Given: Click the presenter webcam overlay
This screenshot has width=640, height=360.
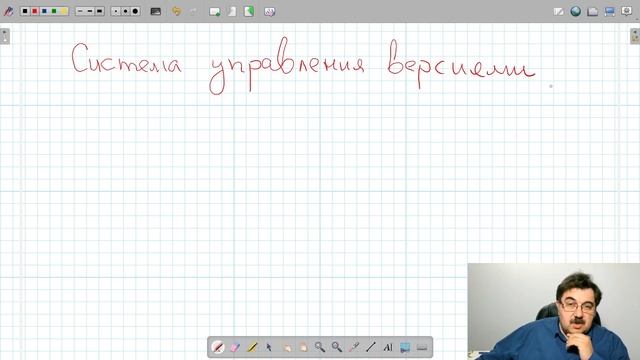Looking at the screenshot, I should click(x=554, y=311).
